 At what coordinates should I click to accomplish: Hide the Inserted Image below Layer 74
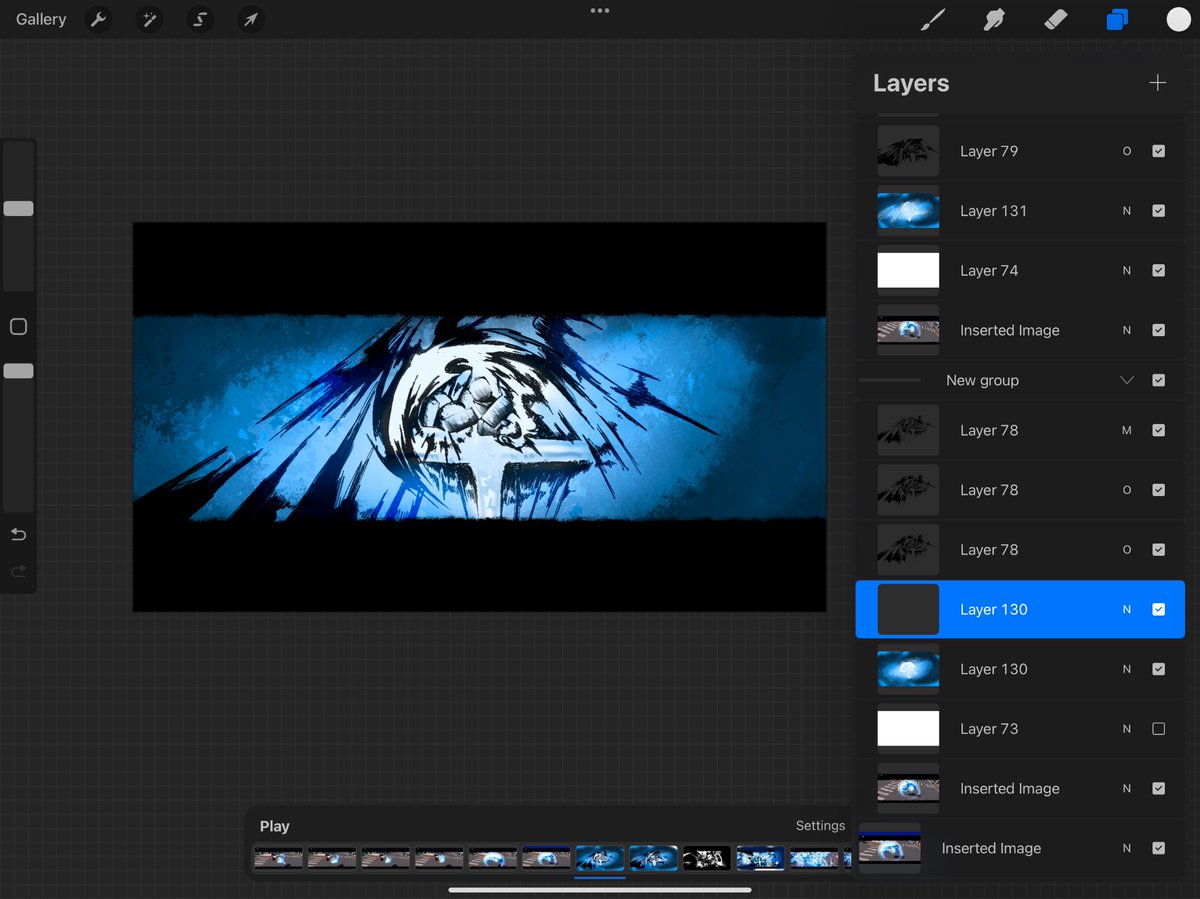tap(1158, 330)
